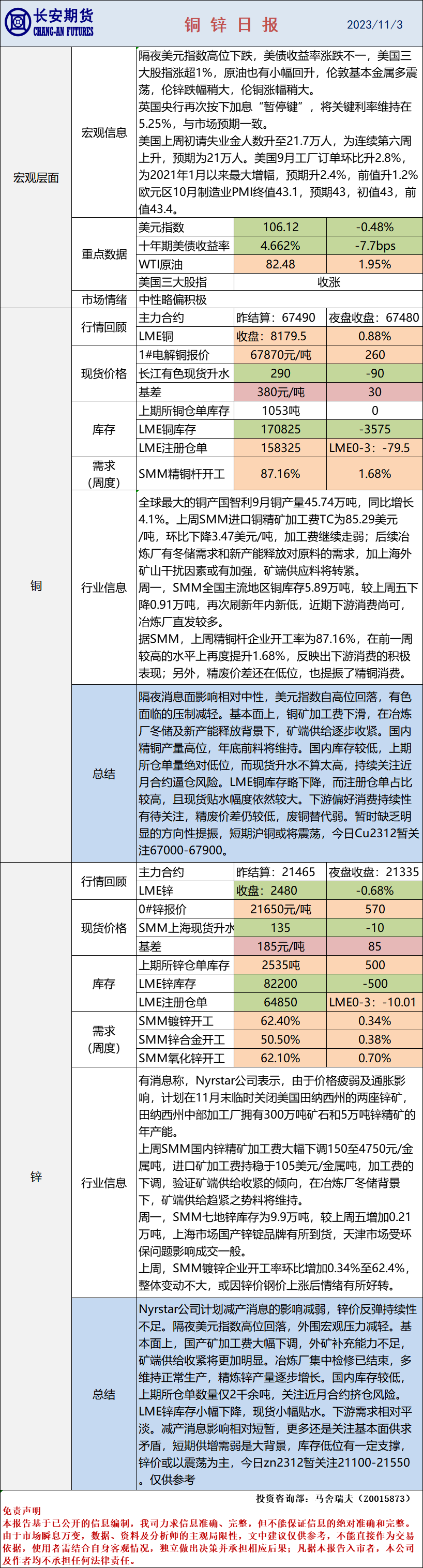This screenshot has width=423, height=1568.
Task: Click SMM上海现货升水 value 135
Action: (281, 928)
